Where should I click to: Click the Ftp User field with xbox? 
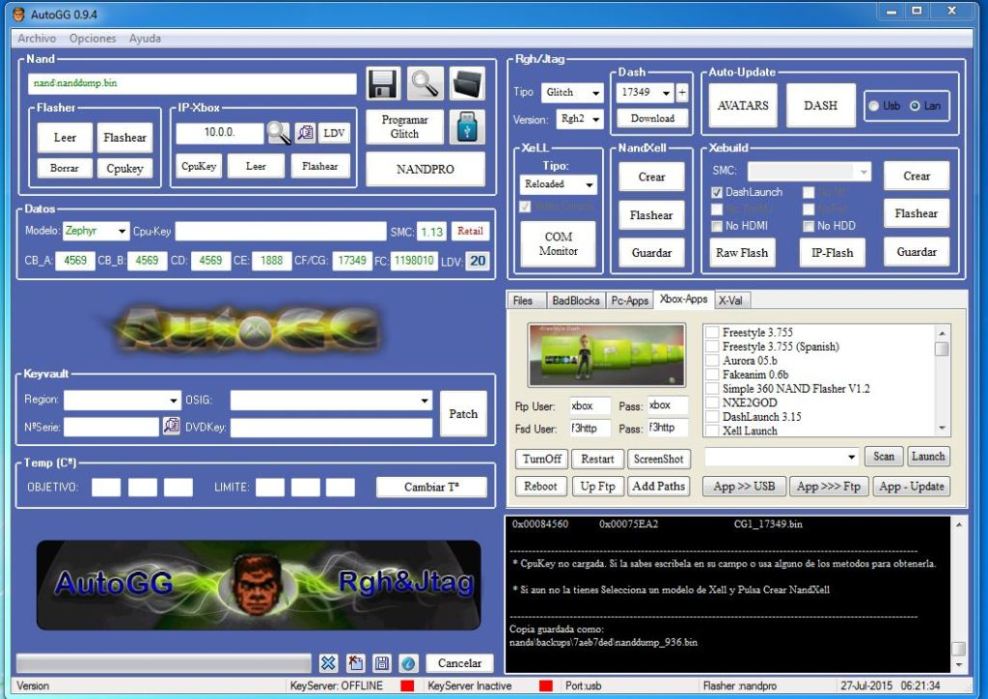point(590,406)
